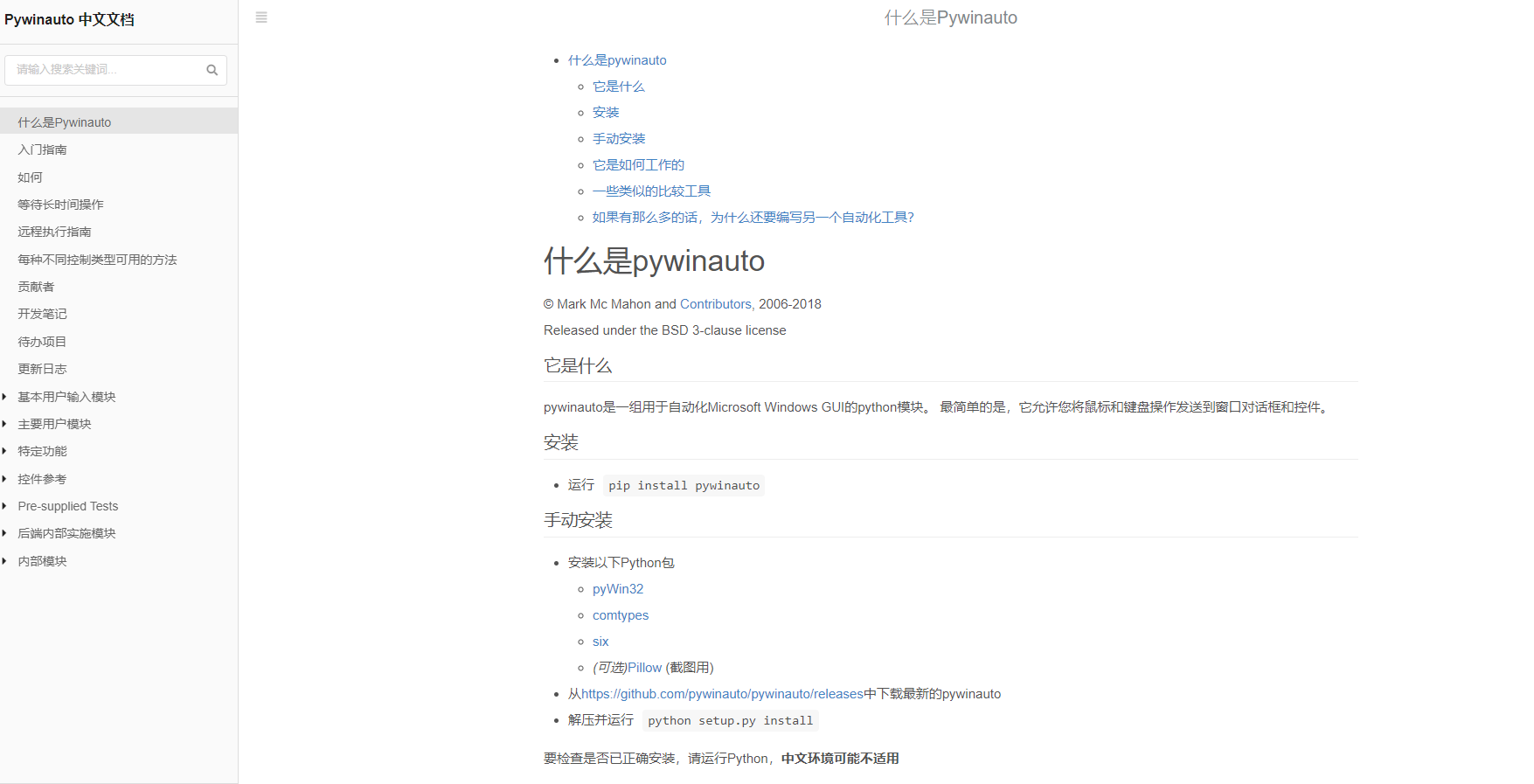1534x784 pixels.
Task: Jump to 它是什么 contents link
Action: [618, 87]
